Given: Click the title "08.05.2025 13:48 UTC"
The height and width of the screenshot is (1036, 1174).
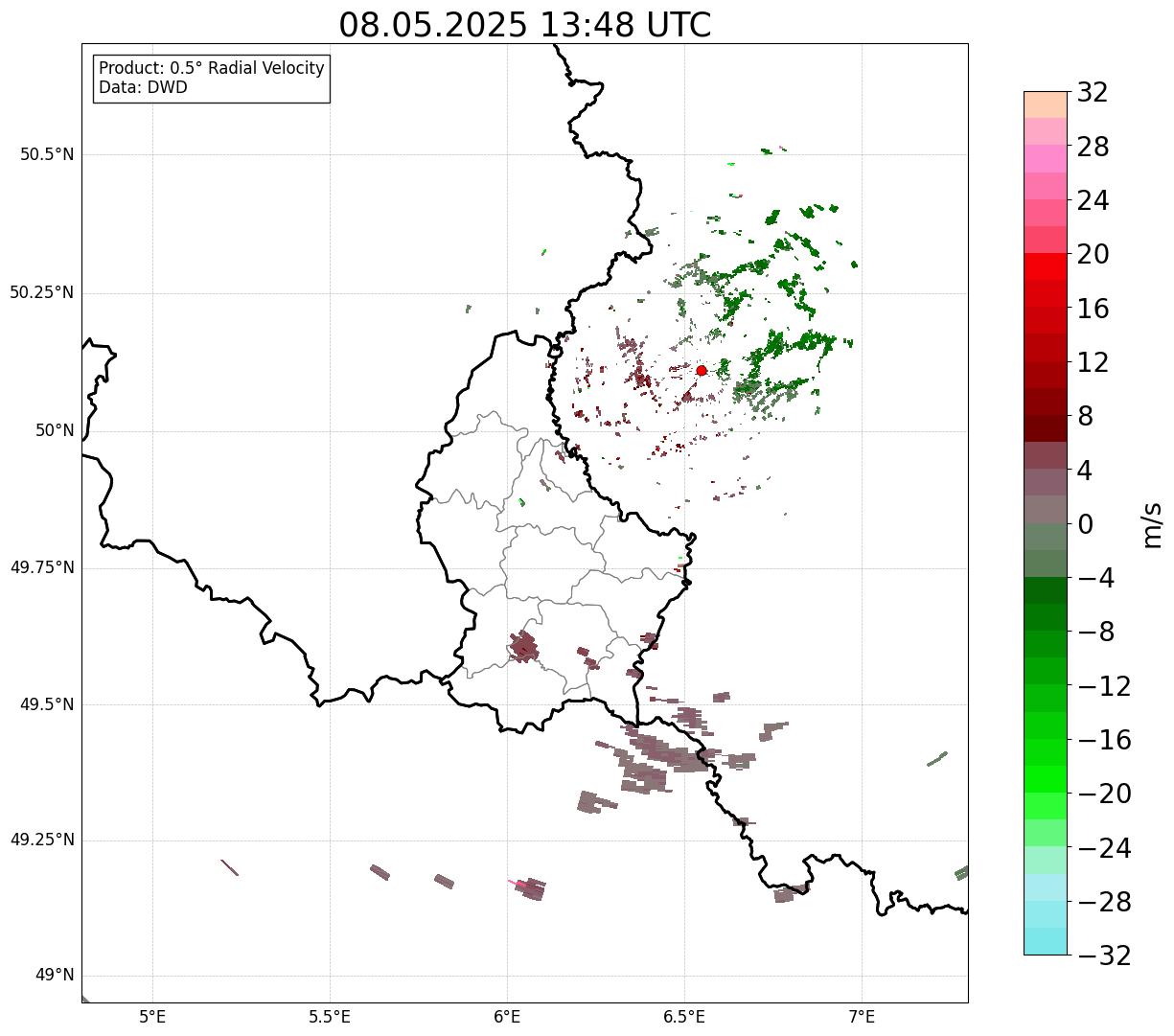Looking at the screenshot, I should click(525, 25).
